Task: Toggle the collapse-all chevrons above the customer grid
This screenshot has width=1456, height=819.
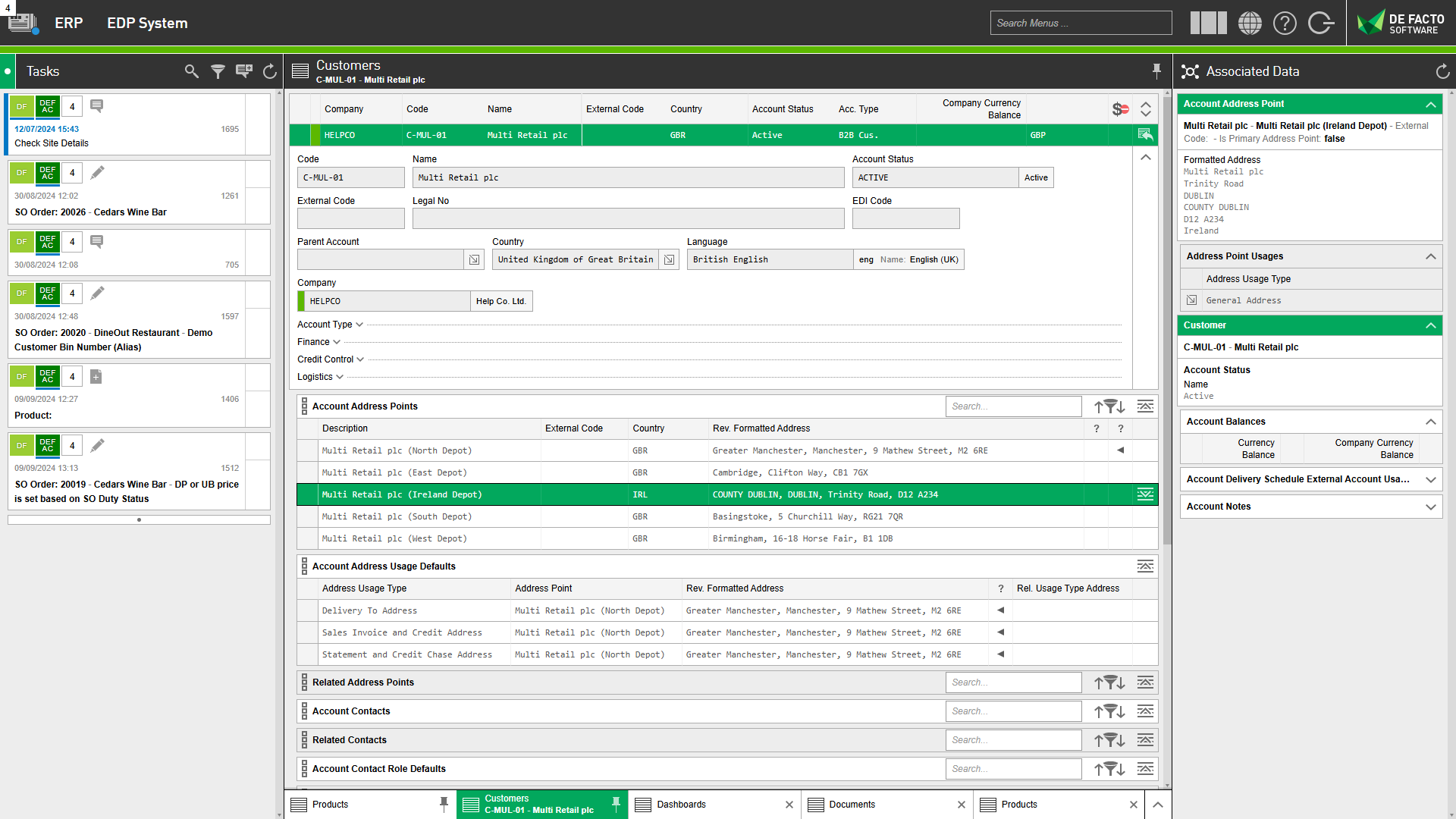Action: 1146,108
